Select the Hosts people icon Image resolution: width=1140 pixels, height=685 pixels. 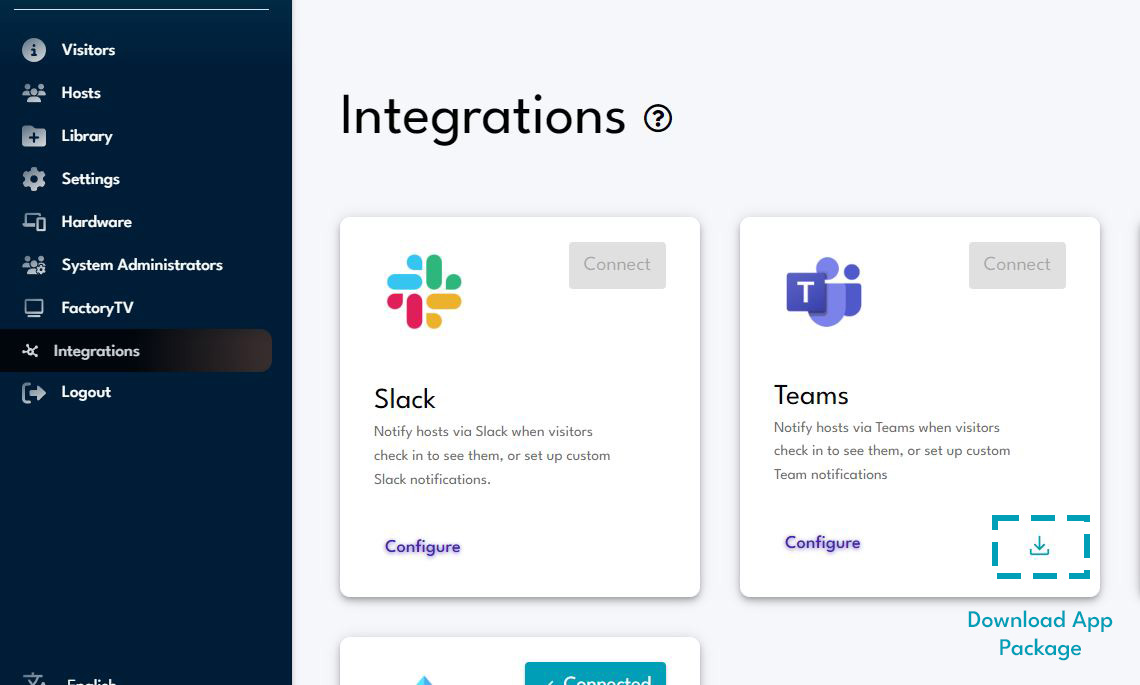point(34,92)
